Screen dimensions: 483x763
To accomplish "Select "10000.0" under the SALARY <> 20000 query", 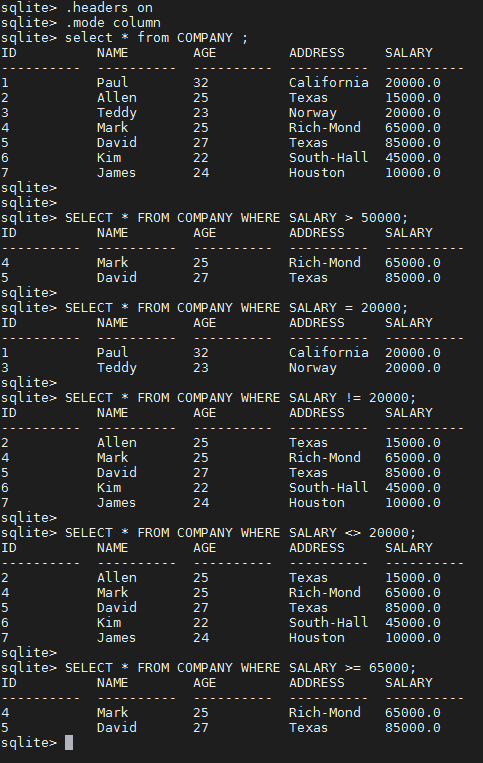I will click(413, 638).
